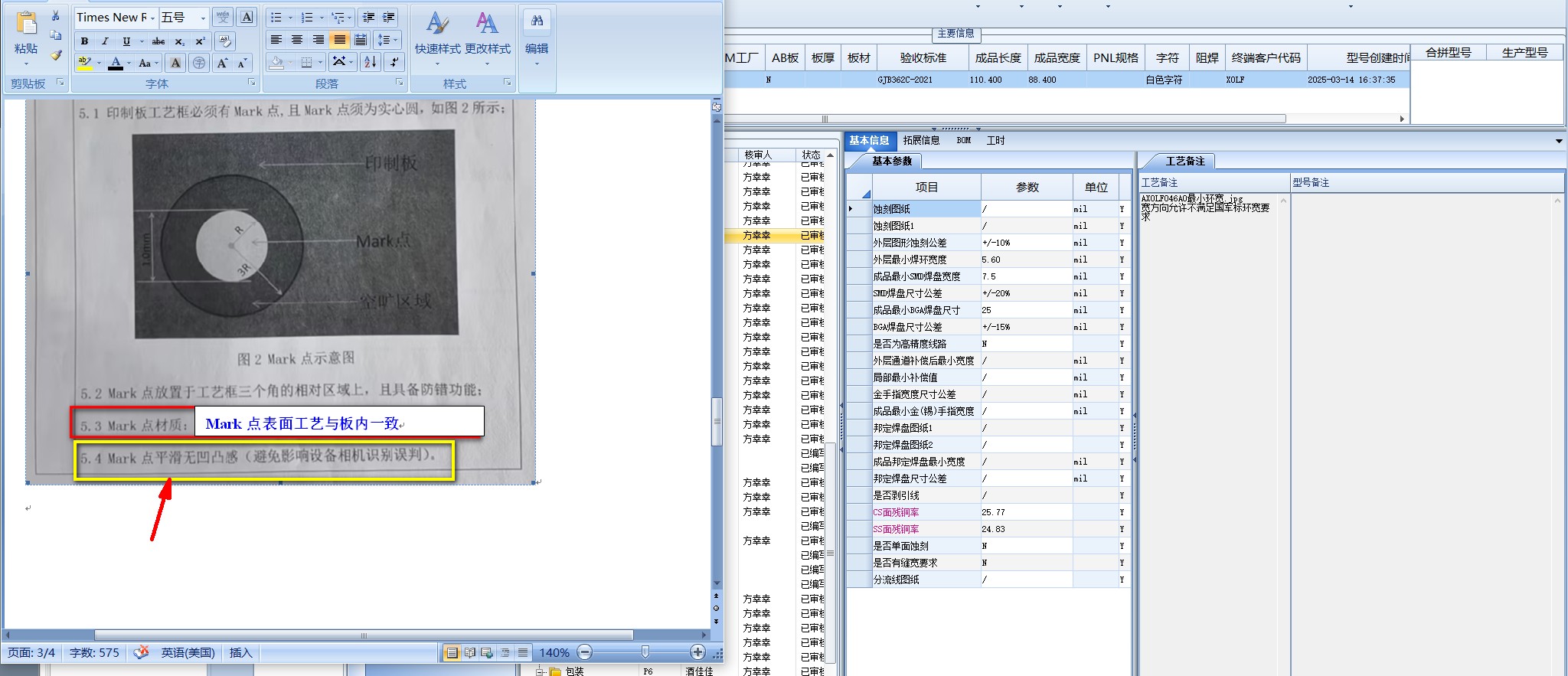Click the Enclose Characters icon
The height and width of the screenshot is (676, 1568).
click(x=199, y=63)
